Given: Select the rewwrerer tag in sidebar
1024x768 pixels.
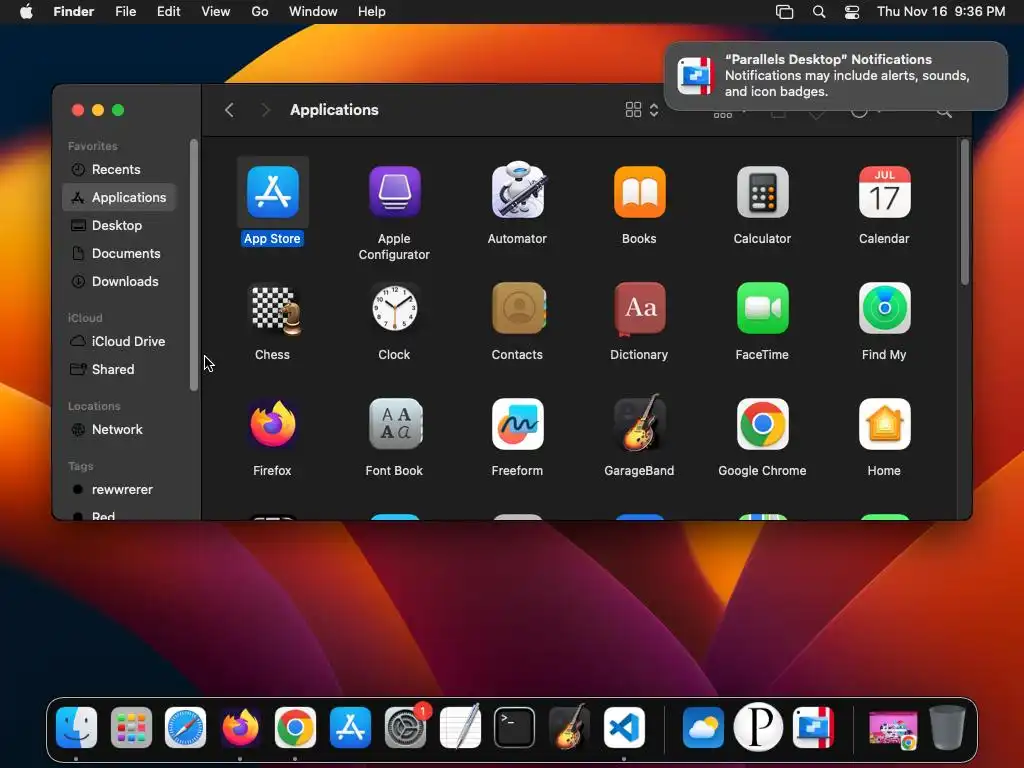Looking at the screenshot, I should pyautogui.click(x=120, y=490).
